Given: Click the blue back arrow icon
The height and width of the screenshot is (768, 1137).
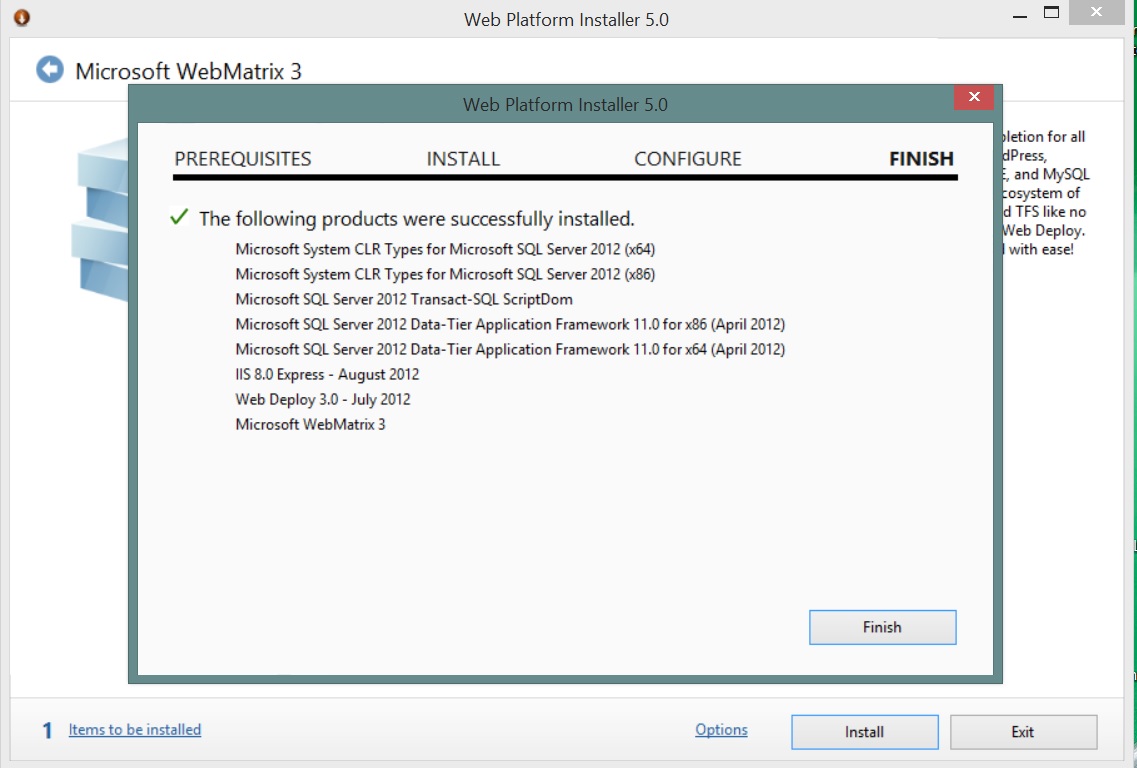Looking at the screenshot, I should [x=50, y=70].
